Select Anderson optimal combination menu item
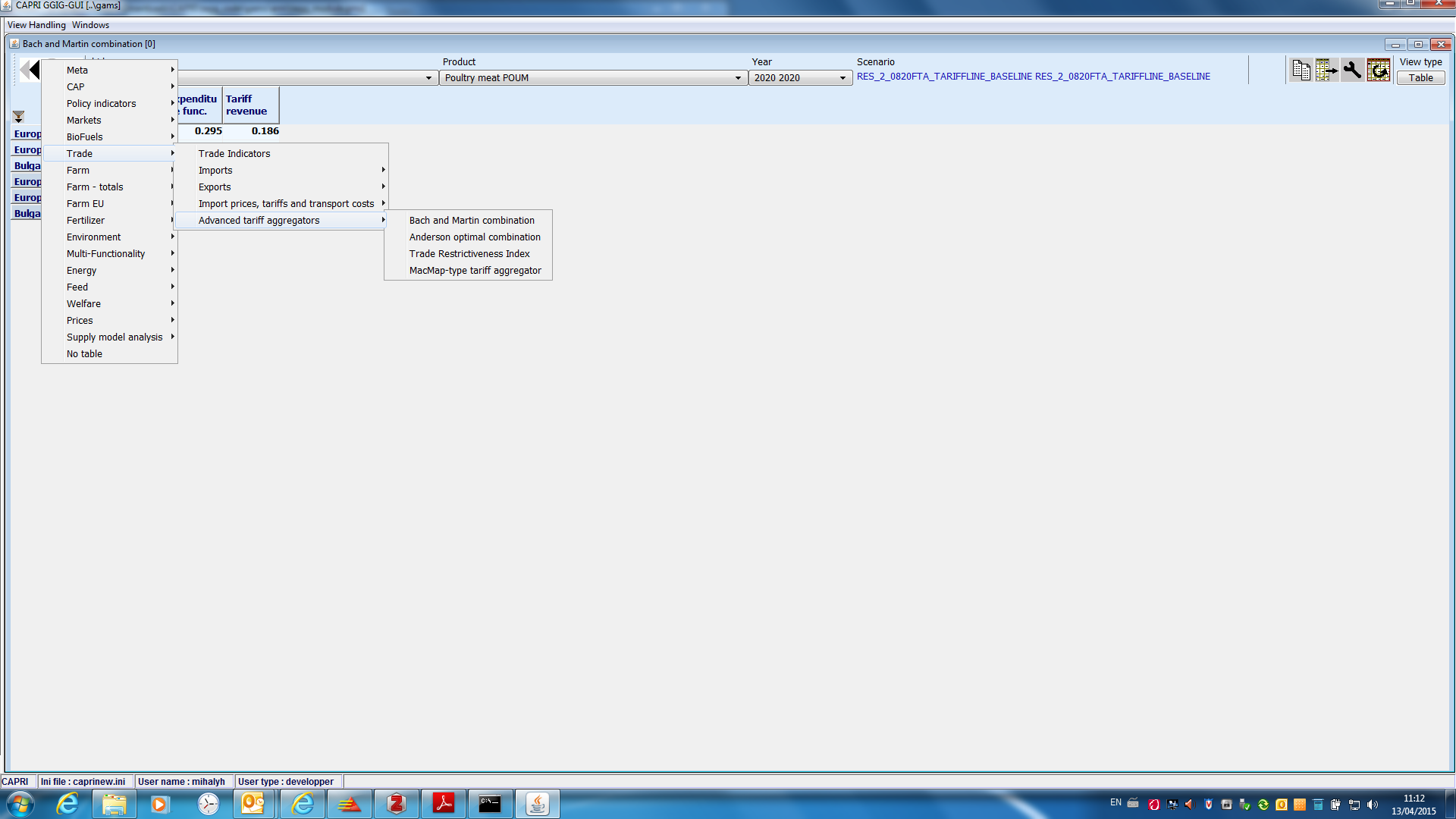This screenshot has height=819, width=1456. (x=475, y=237)
